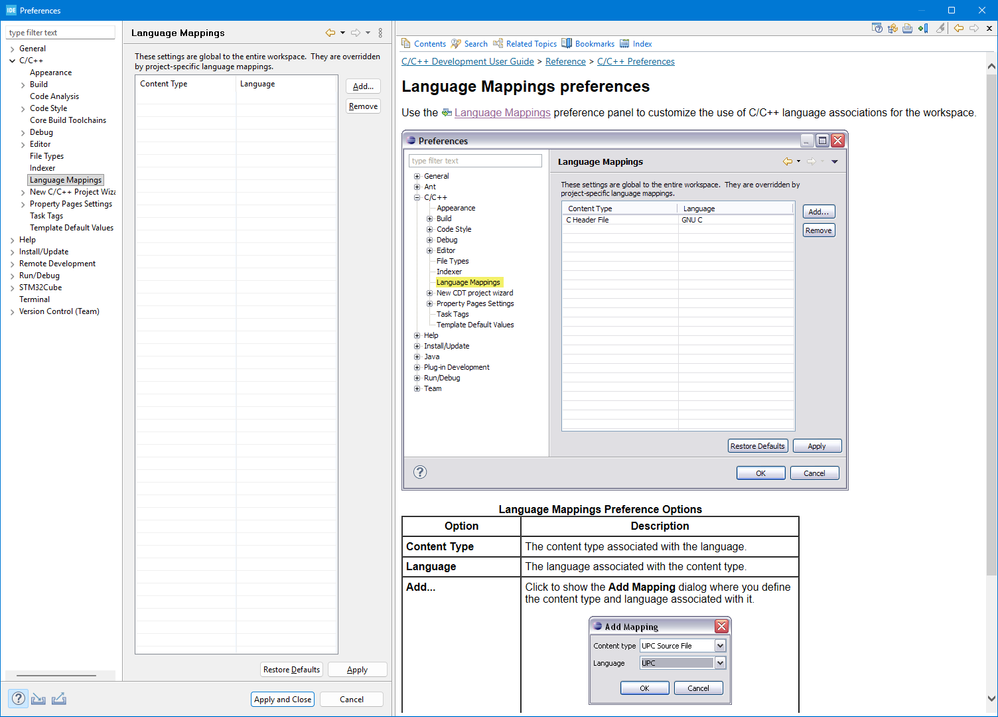
Task: Click the type filter text field
Action: [x=60, y=33]
